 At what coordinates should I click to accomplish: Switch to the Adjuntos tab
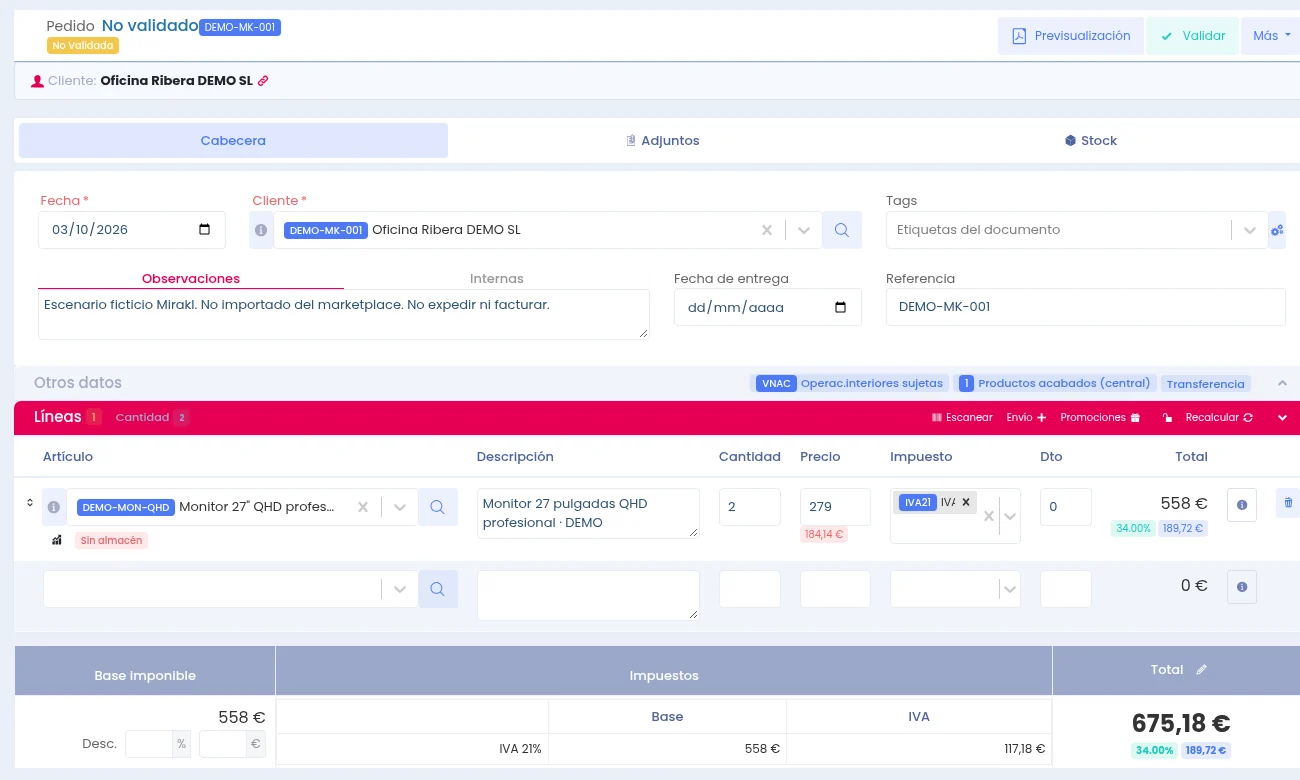point(662,141)
